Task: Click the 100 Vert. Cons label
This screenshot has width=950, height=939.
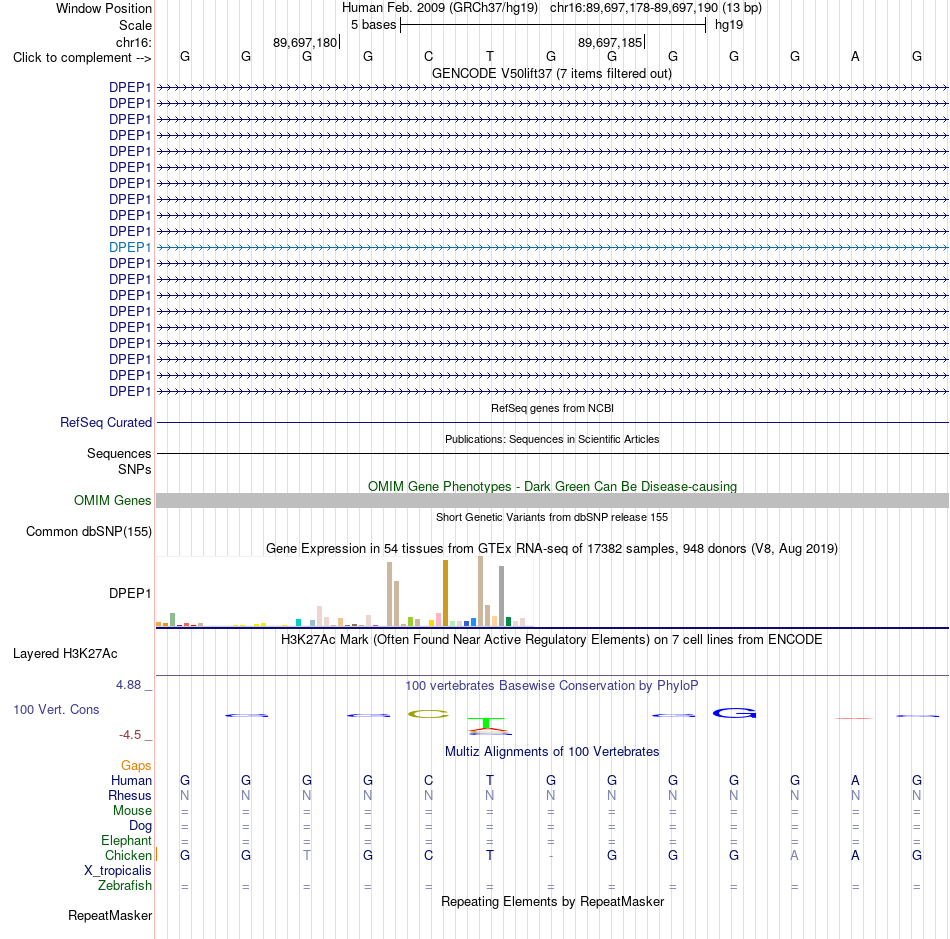Action: tap(56, 709)
